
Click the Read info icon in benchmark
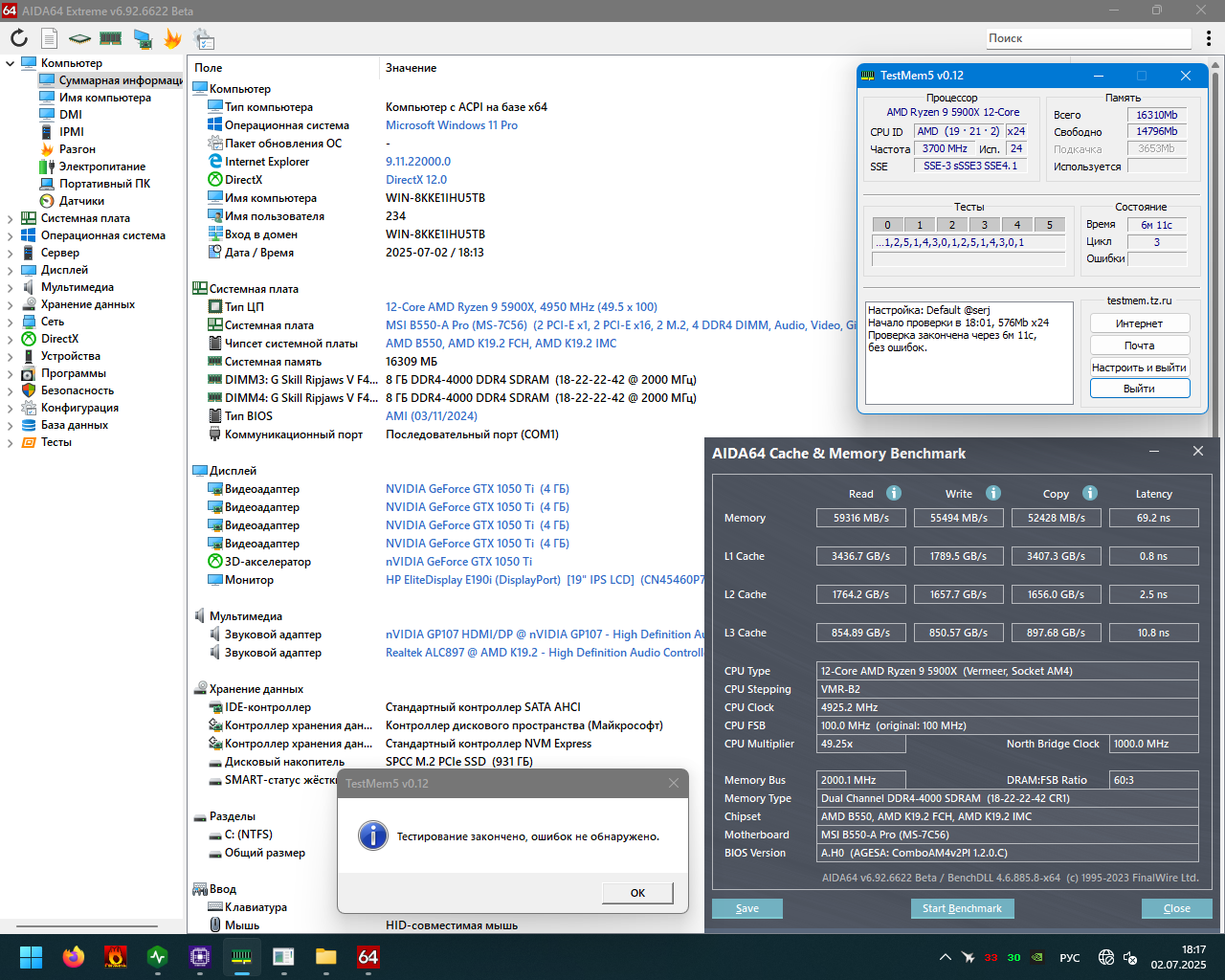pyautogui.click(x=894, y=493)
